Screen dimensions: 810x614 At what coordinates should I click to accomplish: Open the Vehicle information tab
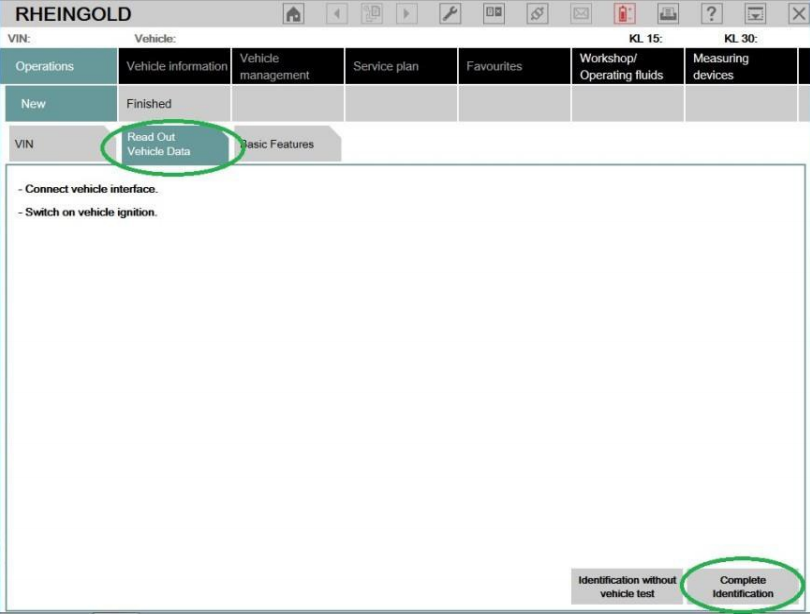(175, 66)
